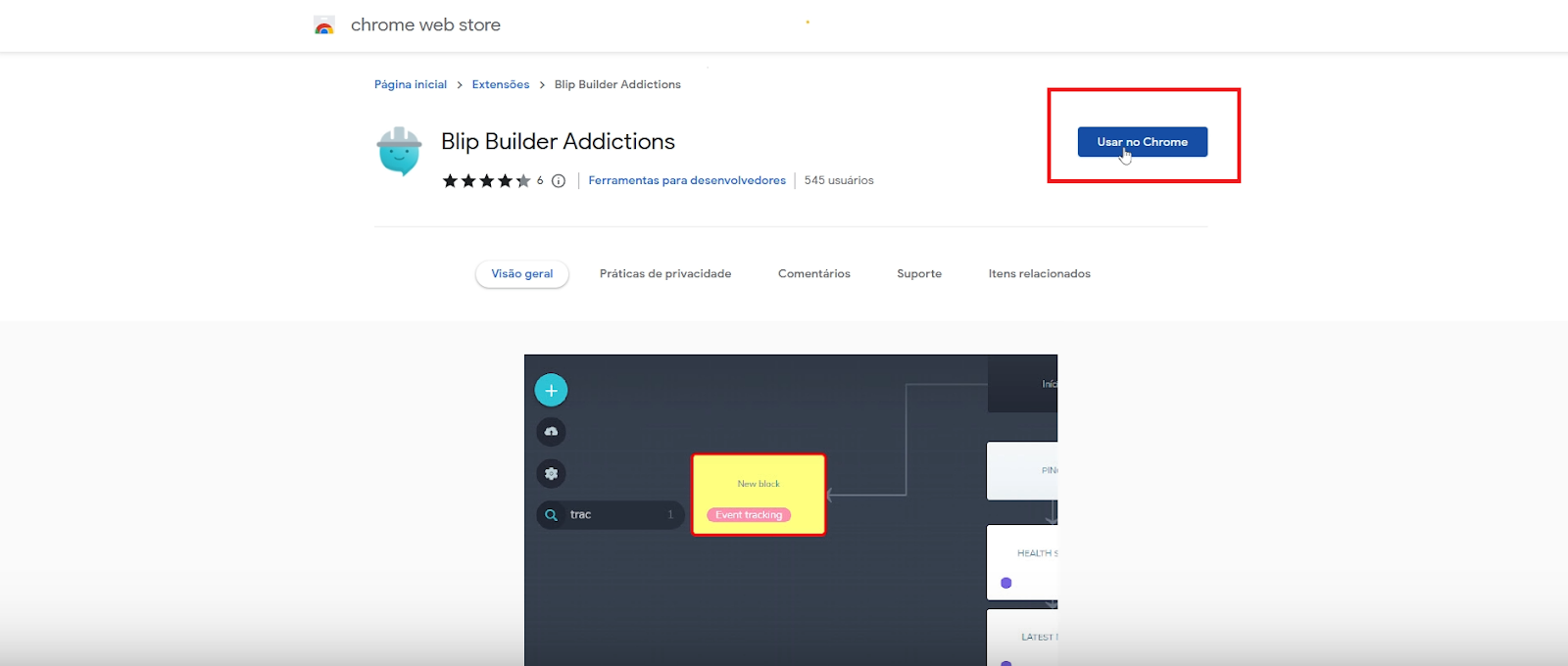This screenshot has height=666, width=1568.
Task: Click the five-star rating display
Action: coord(486,181)
